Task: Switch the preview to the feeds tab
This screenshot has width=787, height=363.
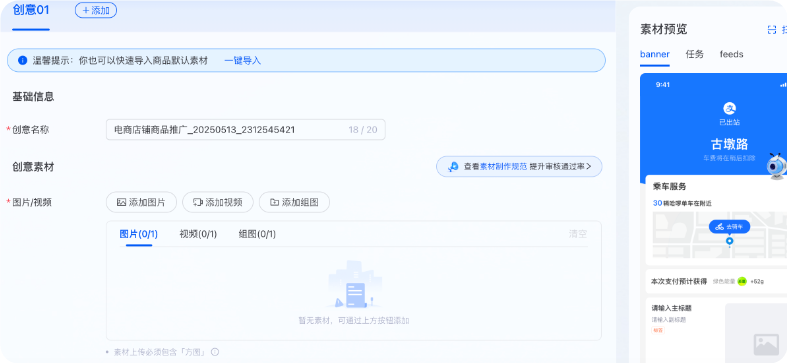Action: coord(731,54)
